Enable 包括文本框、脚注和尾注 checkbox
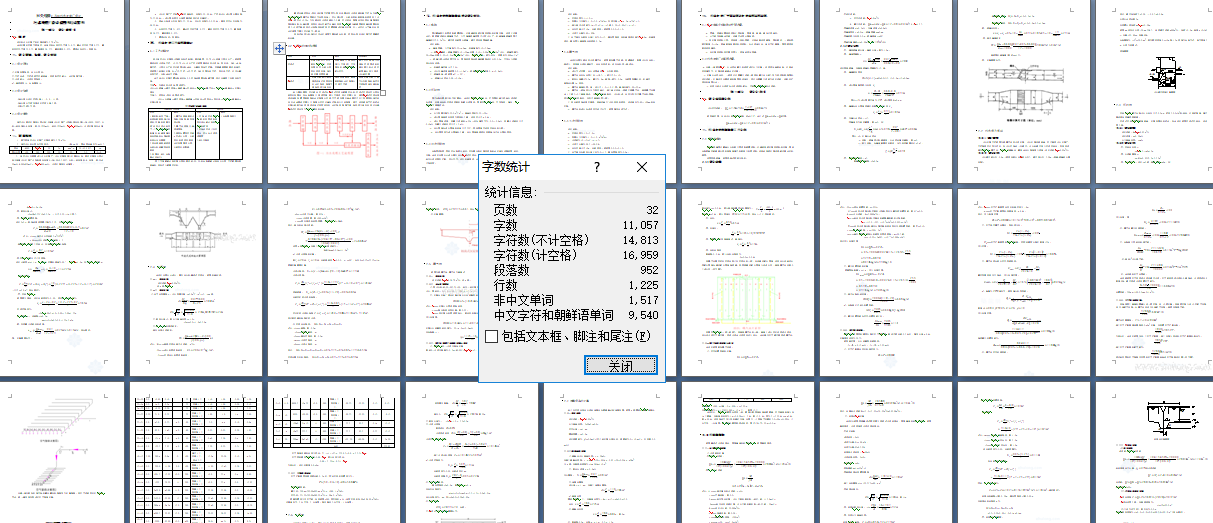 491,337
